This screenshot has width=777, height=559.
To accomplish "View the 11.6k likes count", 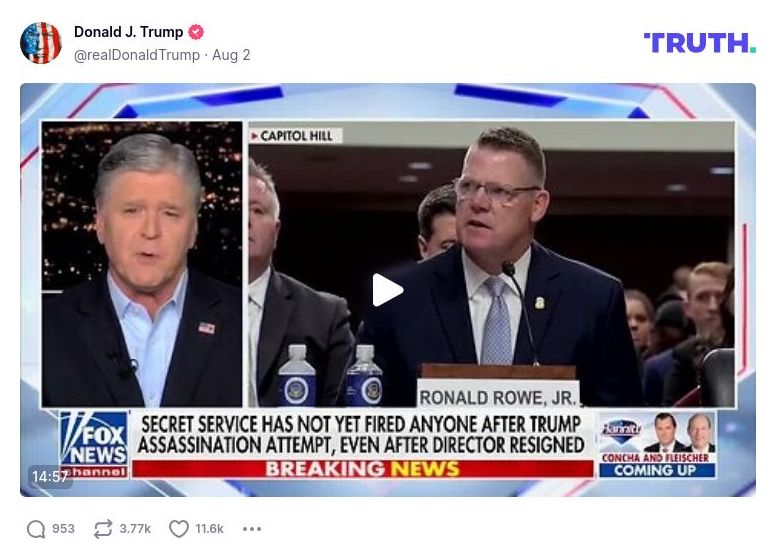I will point(210,529).
